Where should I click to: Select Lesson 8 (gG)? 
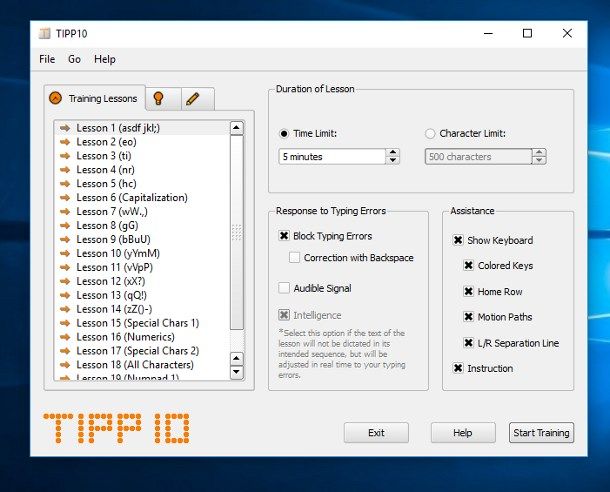(142, 226)
